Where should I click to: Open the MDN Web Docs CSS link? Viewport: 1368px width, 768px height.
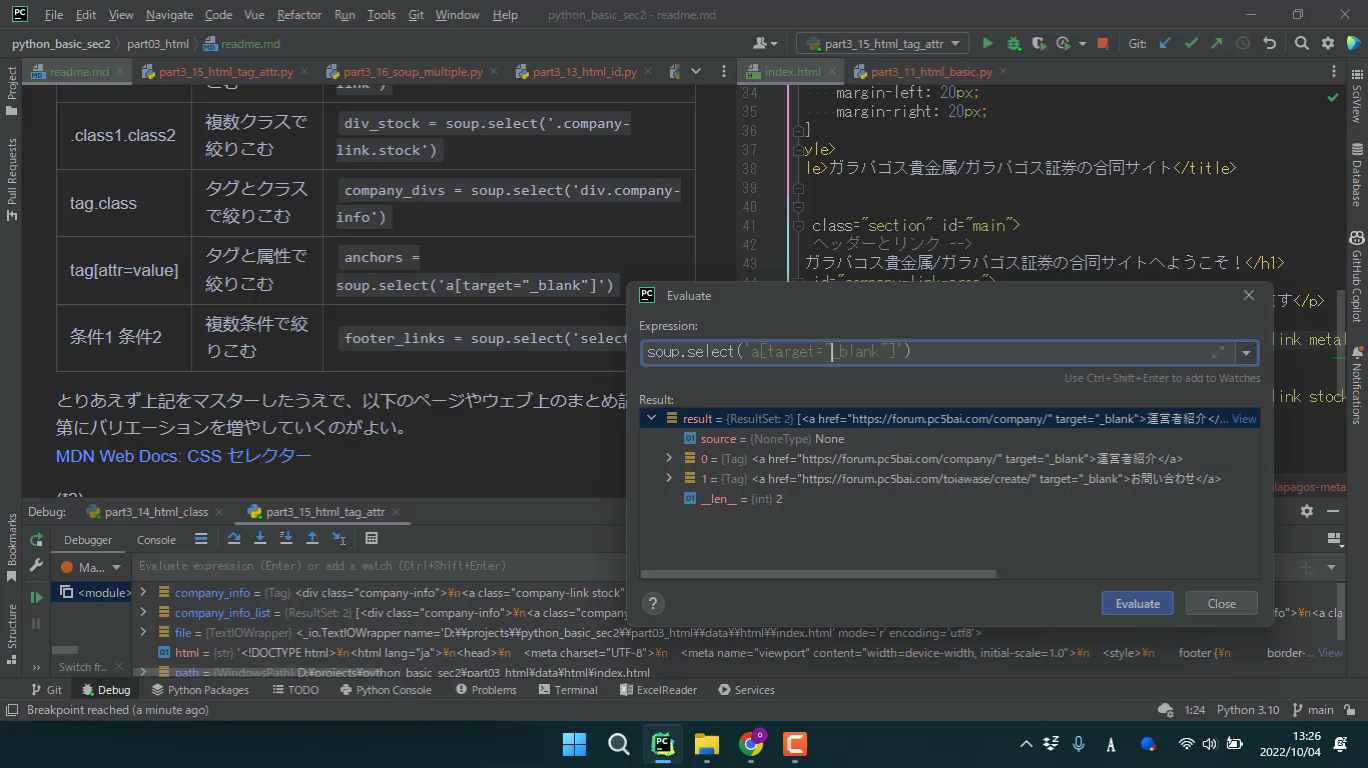(183, 456)
